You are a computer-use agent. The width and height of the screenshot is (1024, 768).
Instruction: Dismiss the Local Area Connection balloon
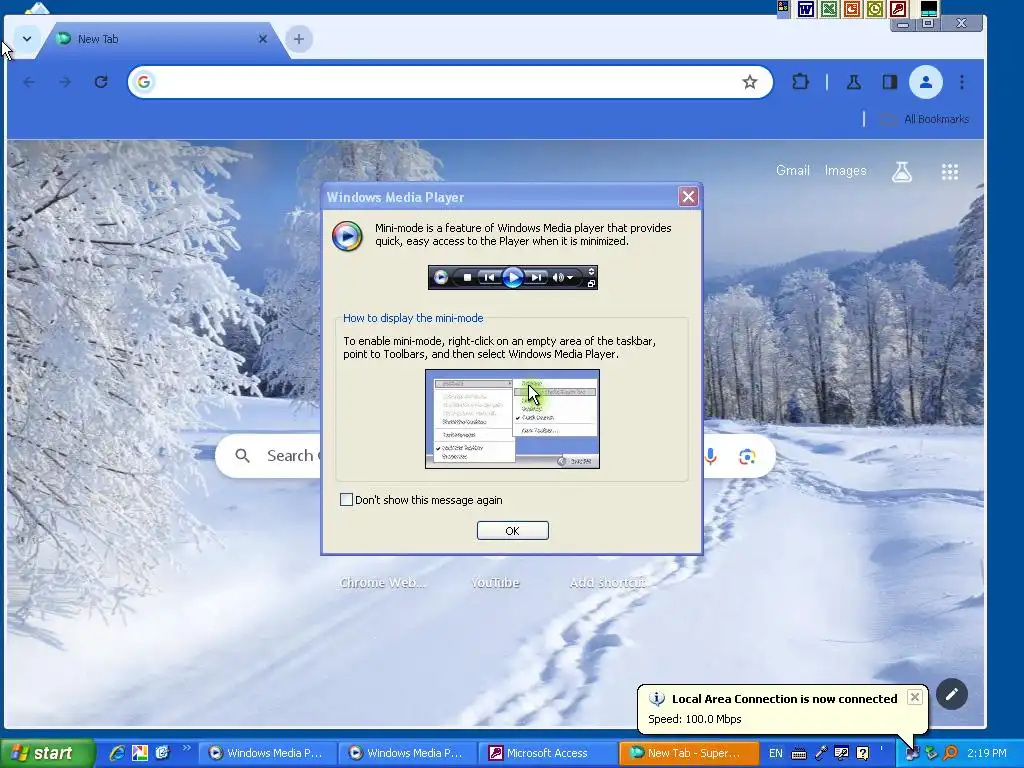click(914, 697)
